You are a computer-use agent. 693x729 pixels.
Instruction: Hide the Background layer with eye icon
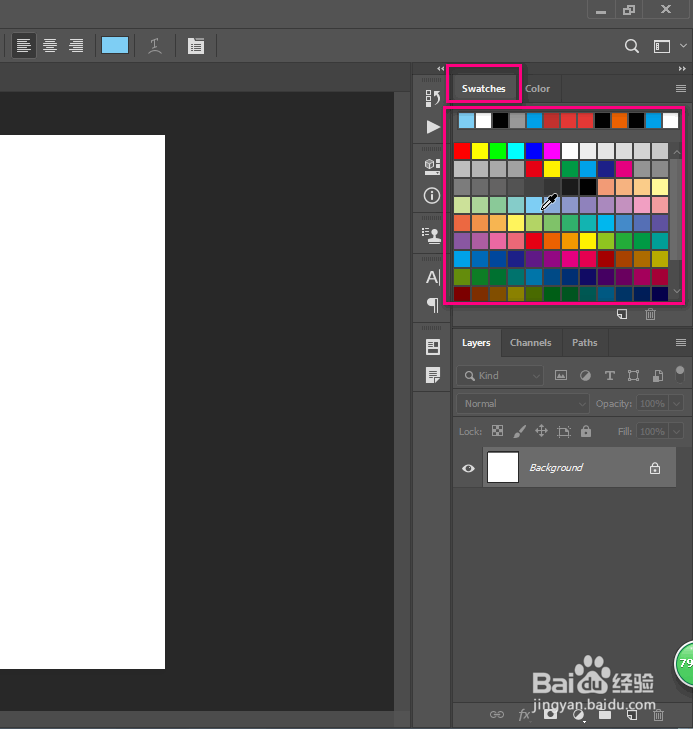click(469, 468)
